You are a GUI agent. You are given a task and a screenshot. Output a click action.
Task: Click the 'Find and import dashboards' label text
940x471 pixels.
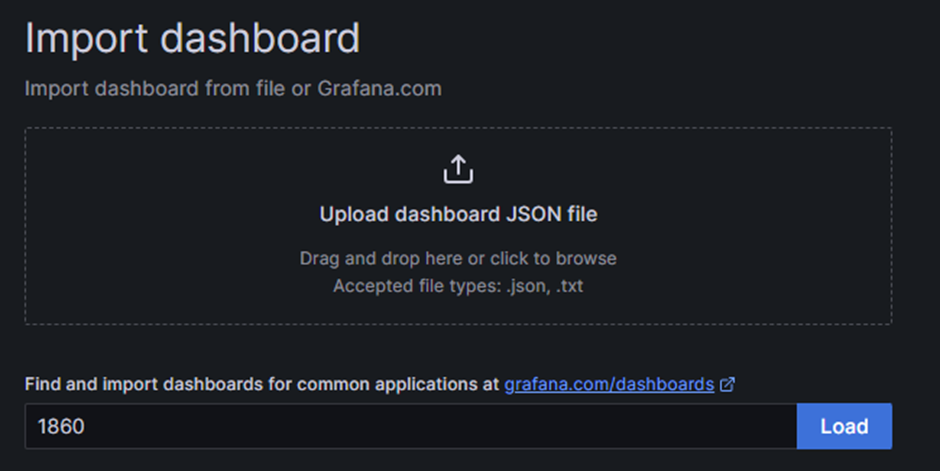pos(150,384)
